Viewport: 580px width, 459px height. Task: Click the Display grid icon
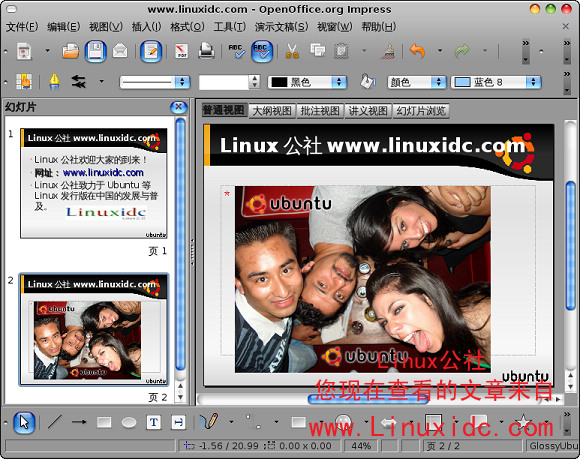click(x=24, y=82)
